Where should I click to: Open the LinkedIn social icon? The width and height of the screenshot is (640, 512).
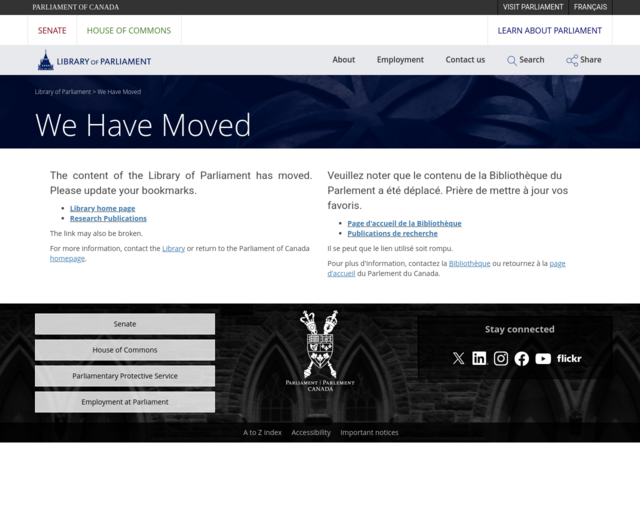[x=480, y=358]
